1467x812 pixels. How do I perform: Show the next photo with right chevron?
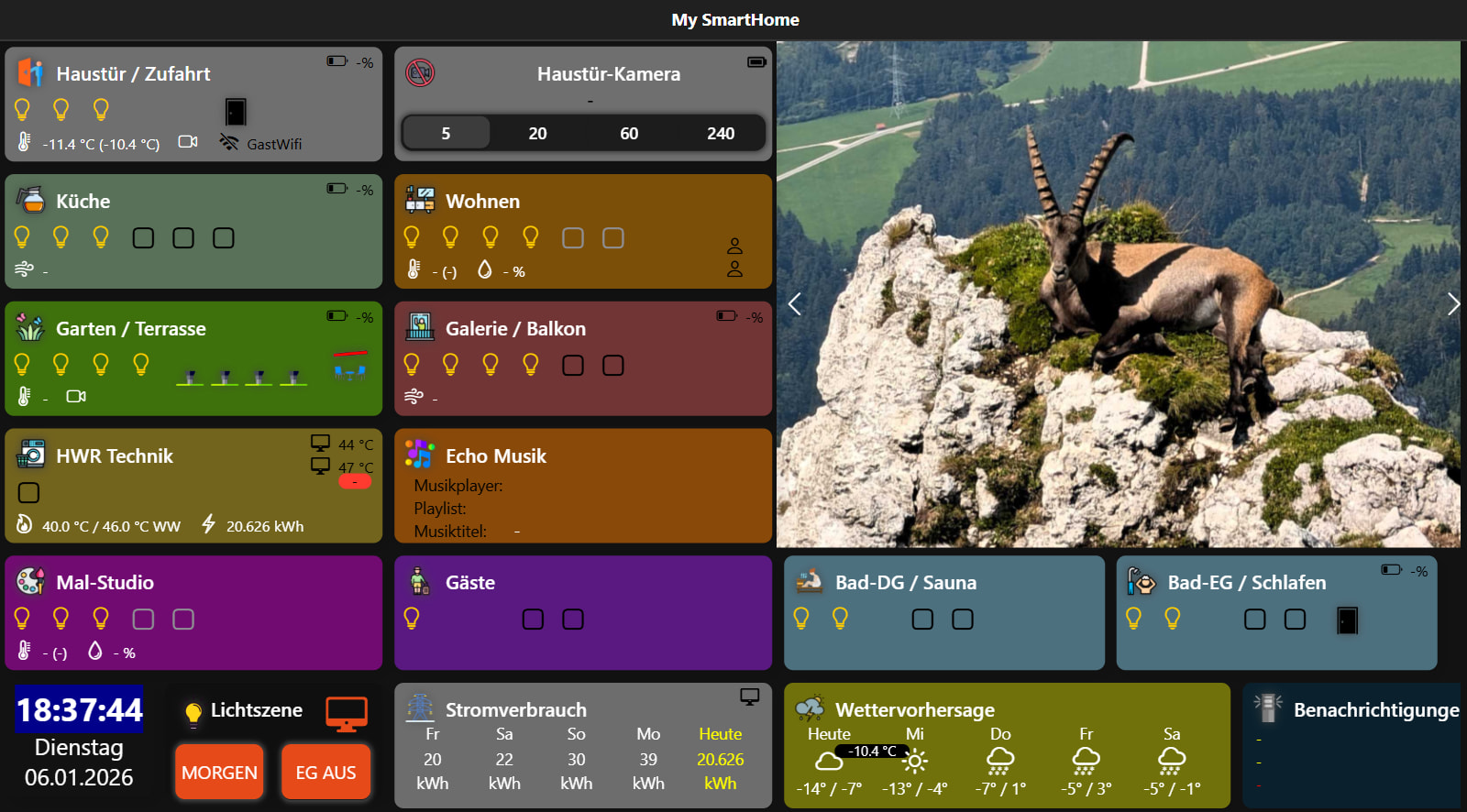pos(1452,304)
